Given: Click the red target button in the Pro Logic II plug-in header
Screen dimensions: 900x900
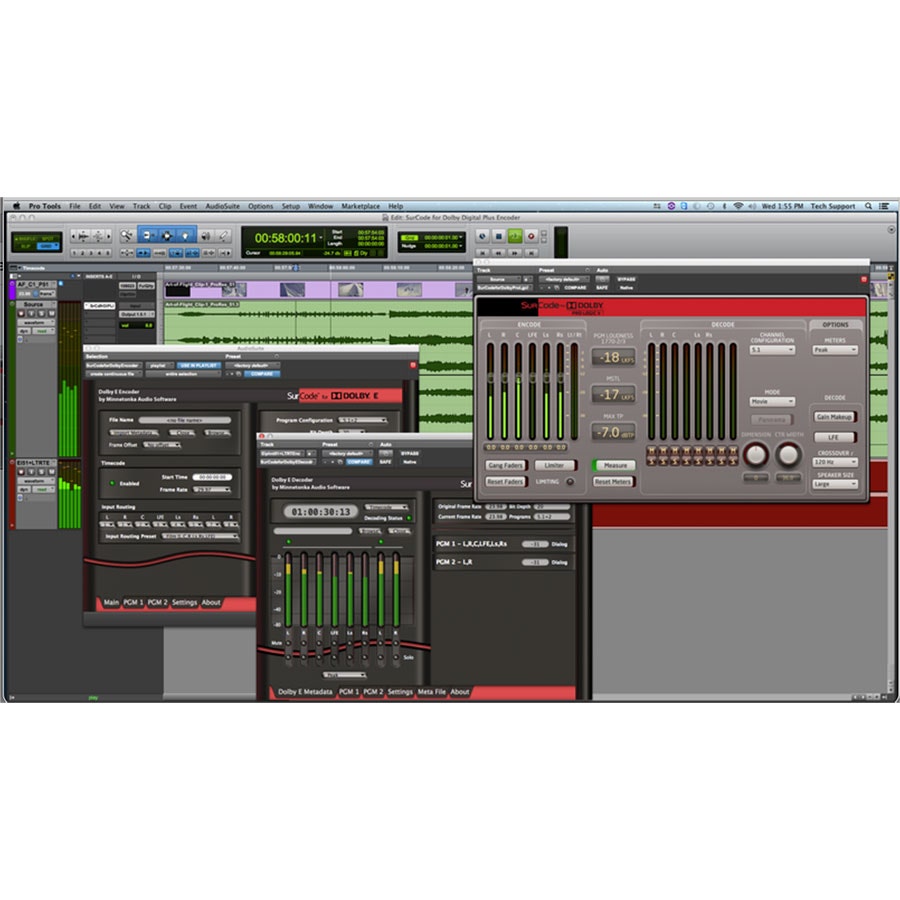Looking at the screenshot, I should click(x=863, y=279).
